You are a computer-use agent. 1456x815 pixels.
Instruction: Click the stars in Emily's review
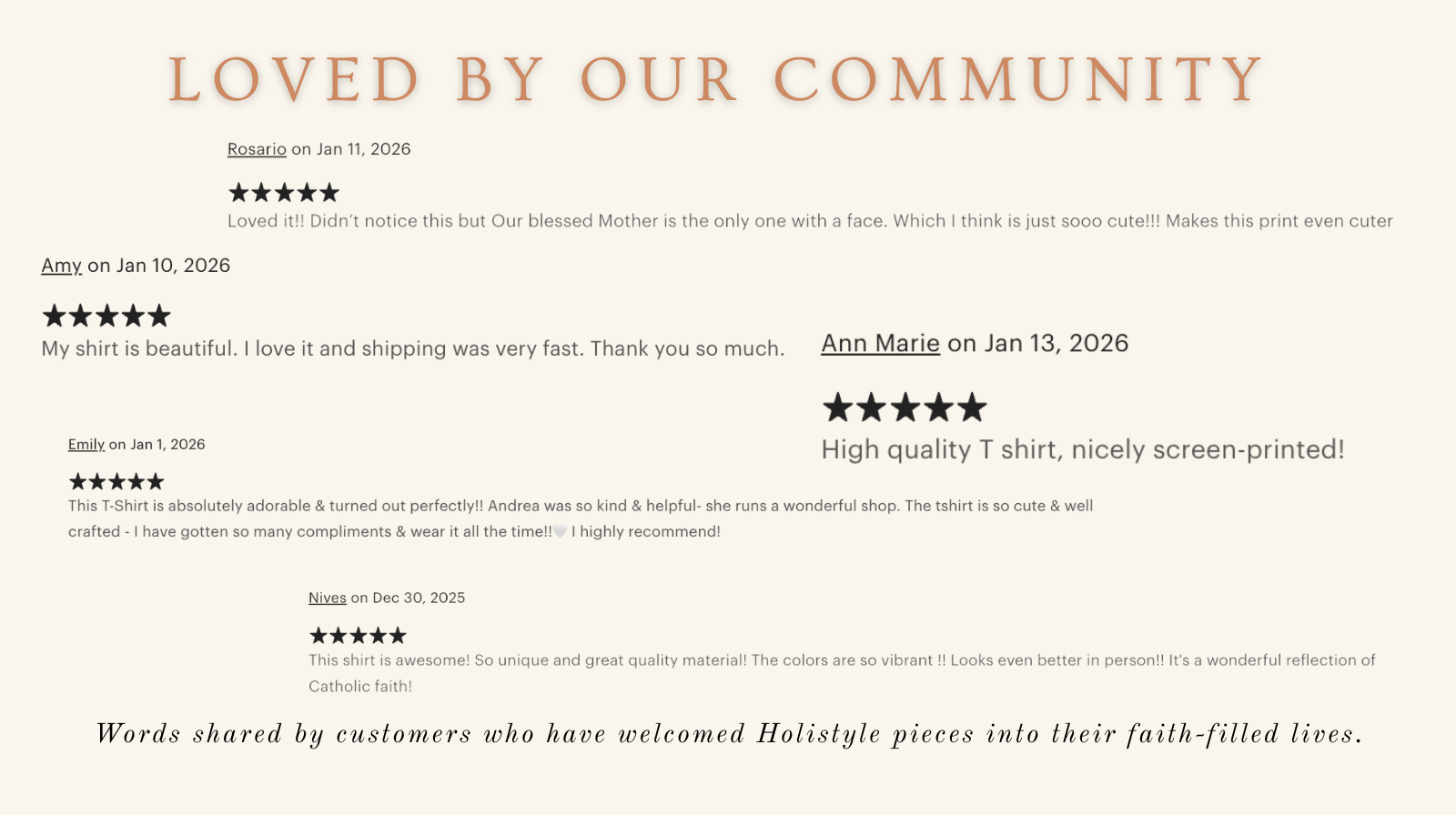116,482
